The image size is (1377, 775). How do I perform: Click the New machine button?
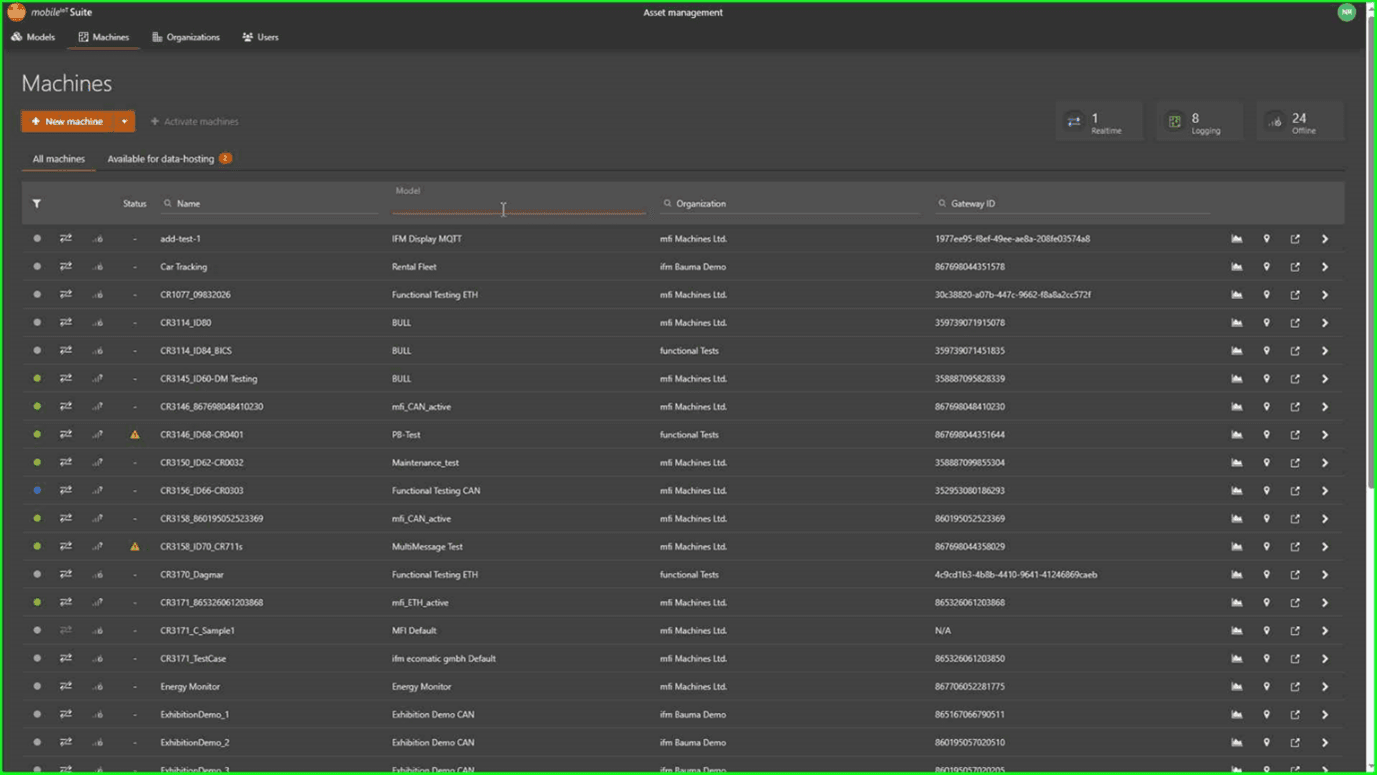[x=67, y=122]
